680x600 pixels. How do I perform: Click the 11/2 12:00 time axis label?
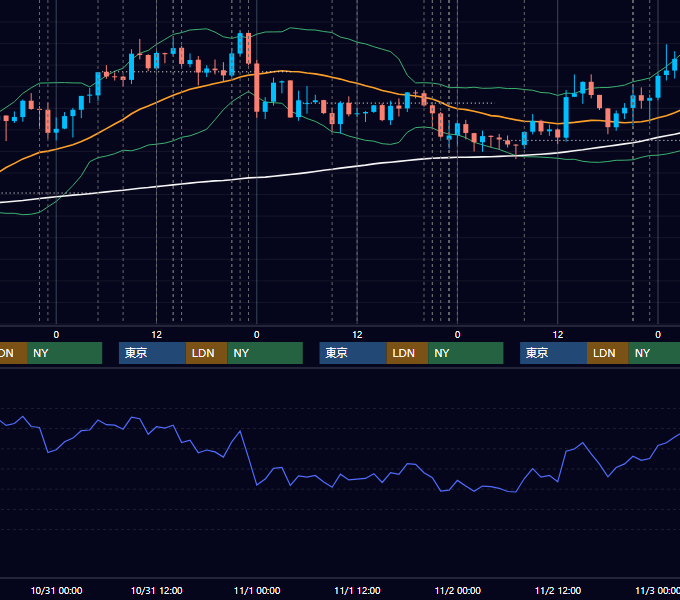[558, 590]
